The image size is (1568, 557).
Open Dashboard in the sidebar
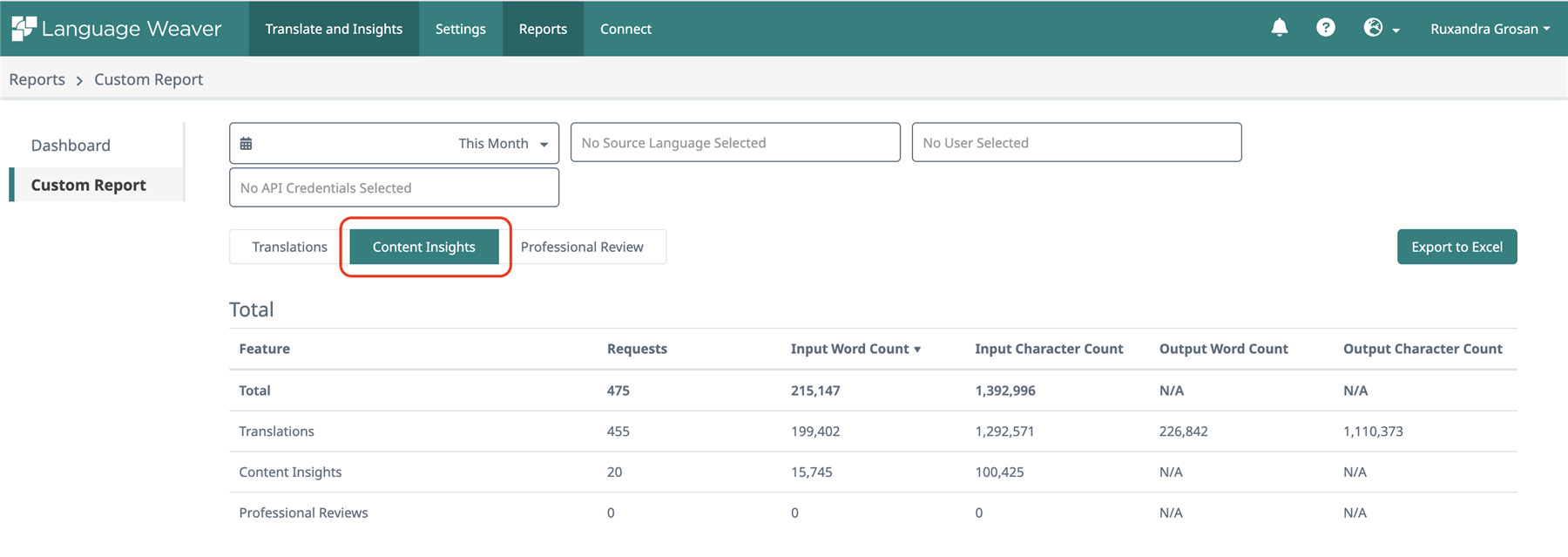(x=71, y=146)
